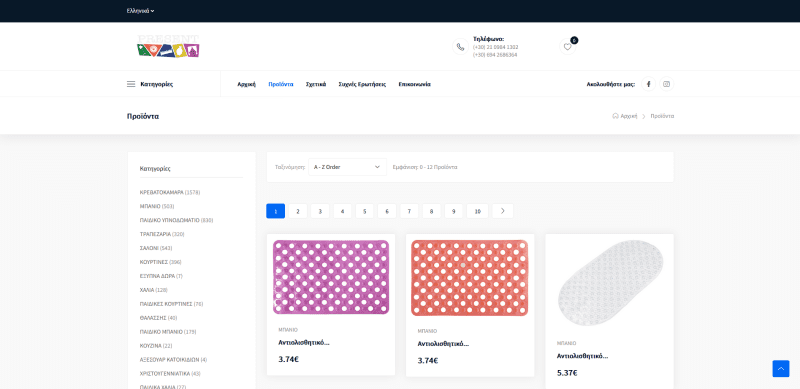Select category ΚΟΥΖΙΝΑ (22)
The height and width of the screenshot is (389, 800).
(156, 346)
